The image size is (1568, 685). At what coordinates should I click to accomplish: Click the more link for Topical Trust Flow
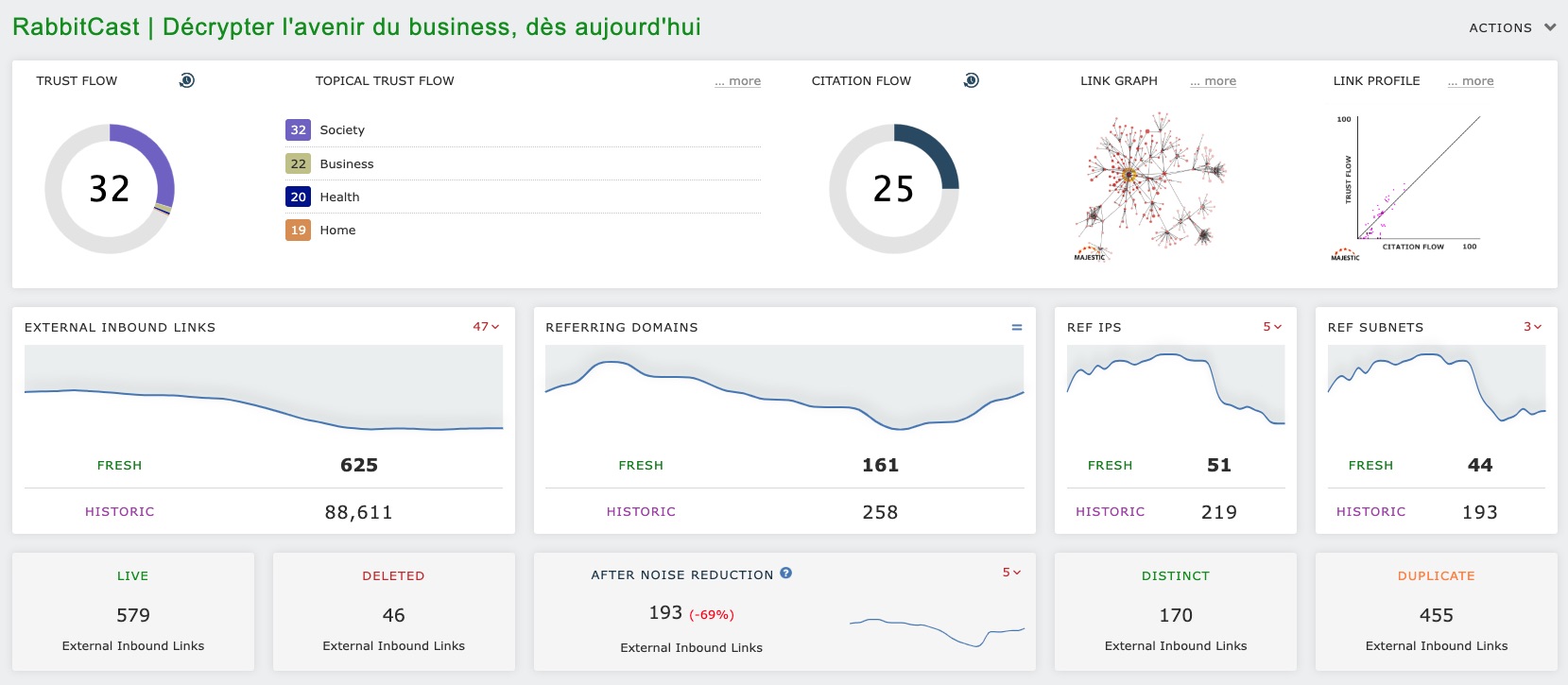[738, 81]
